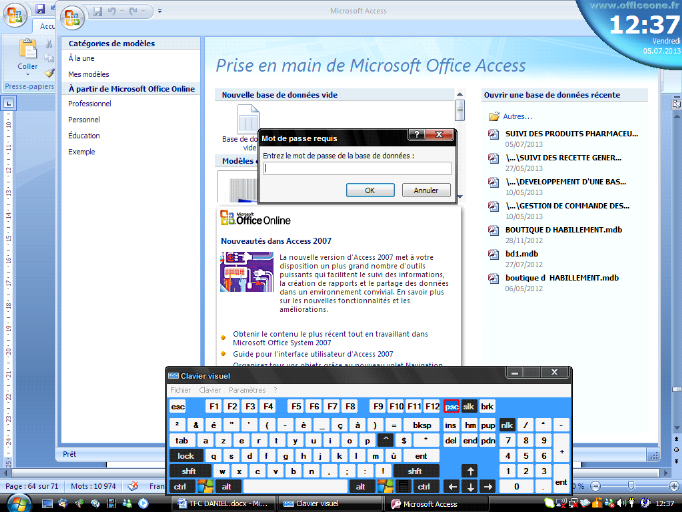The width and height of the screenshot is (682, 512).
Task: Select À la une category
Action: (x=81, y=58)
